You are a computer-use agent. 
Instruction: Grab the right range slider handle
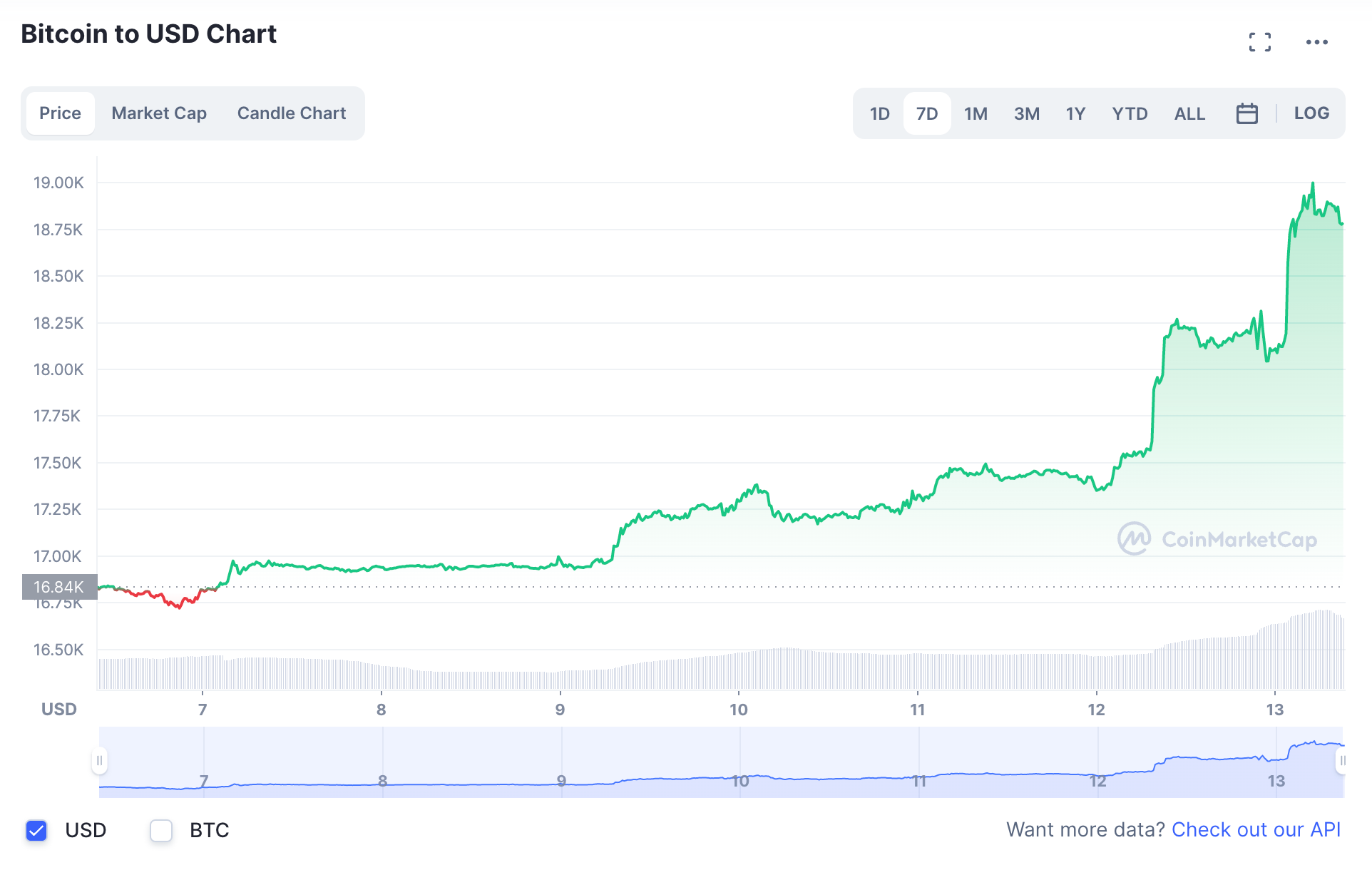pyautogui.click(x=1341, y=761)
